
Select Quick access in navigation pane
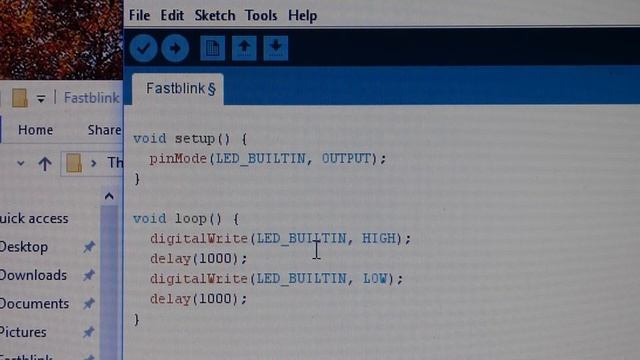[34, 218]
